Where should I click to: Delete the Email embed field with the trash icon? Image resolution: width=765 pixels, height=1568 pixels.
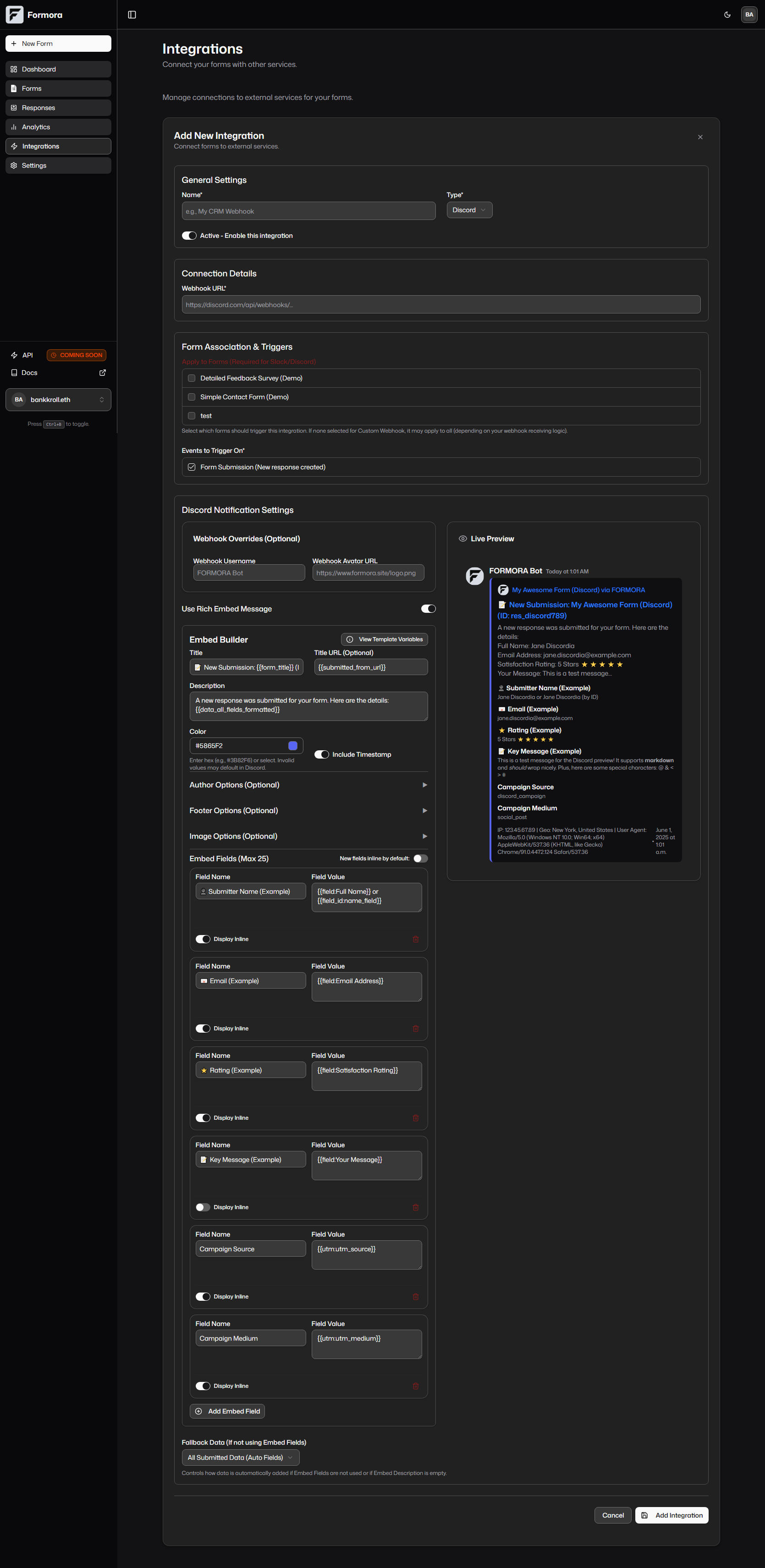(x=416, y=1028)
